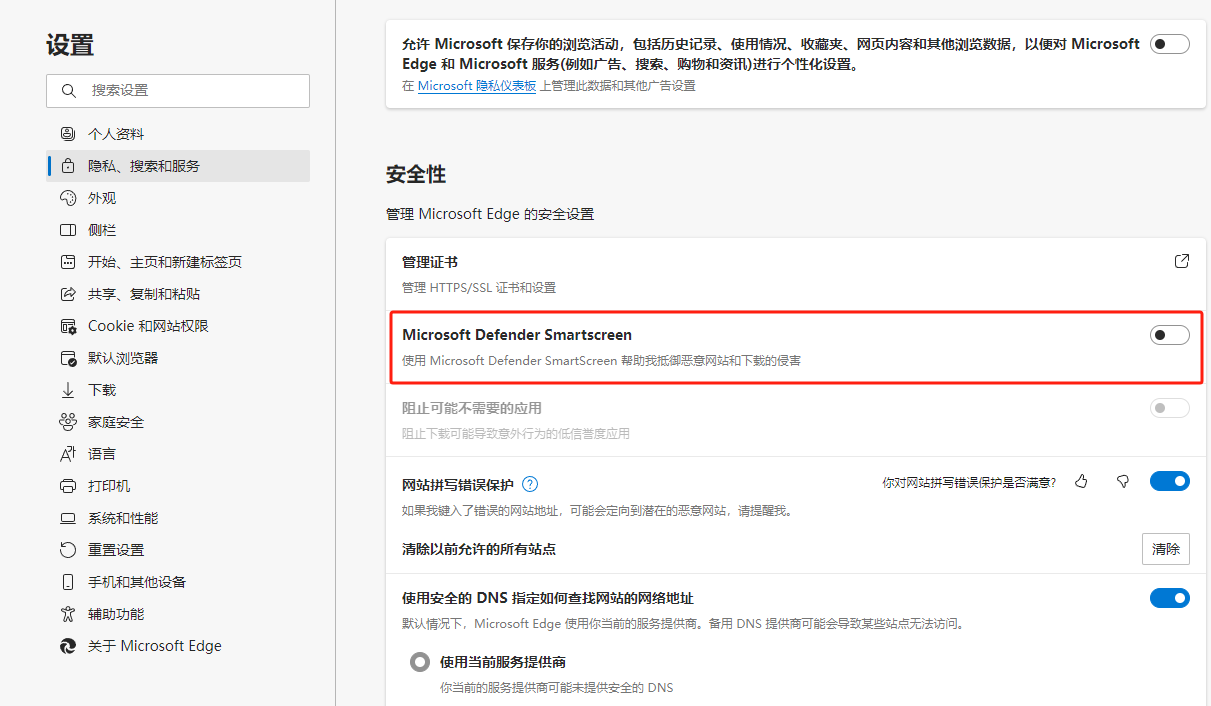Turn off 网站拼写错误保护 toggle

click(1170, 482)
